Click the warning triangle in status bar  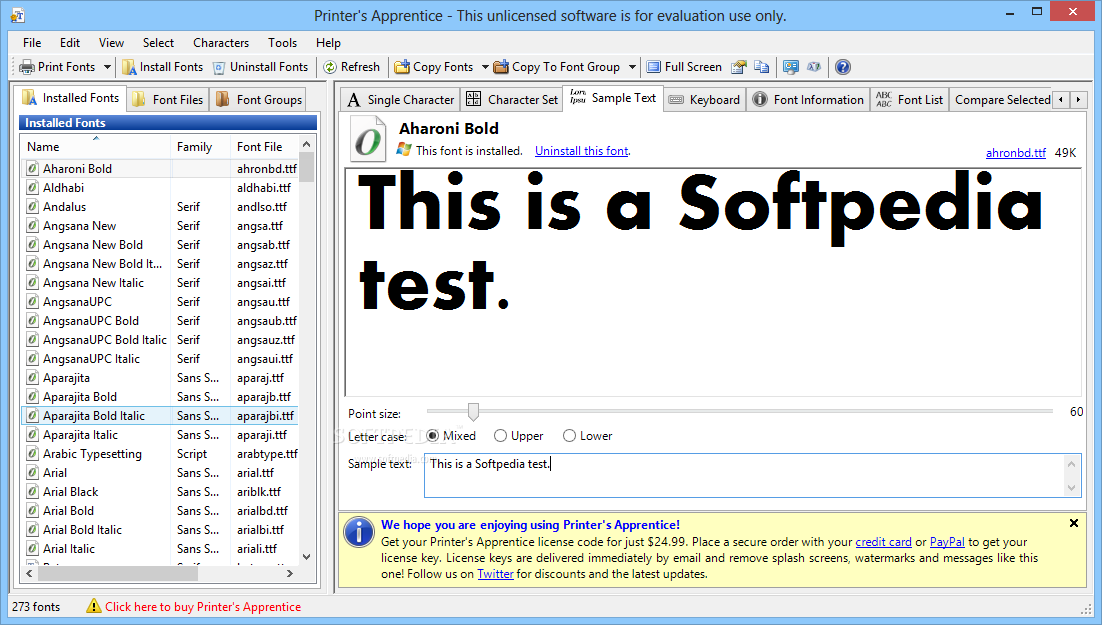[x=93, y=606]
